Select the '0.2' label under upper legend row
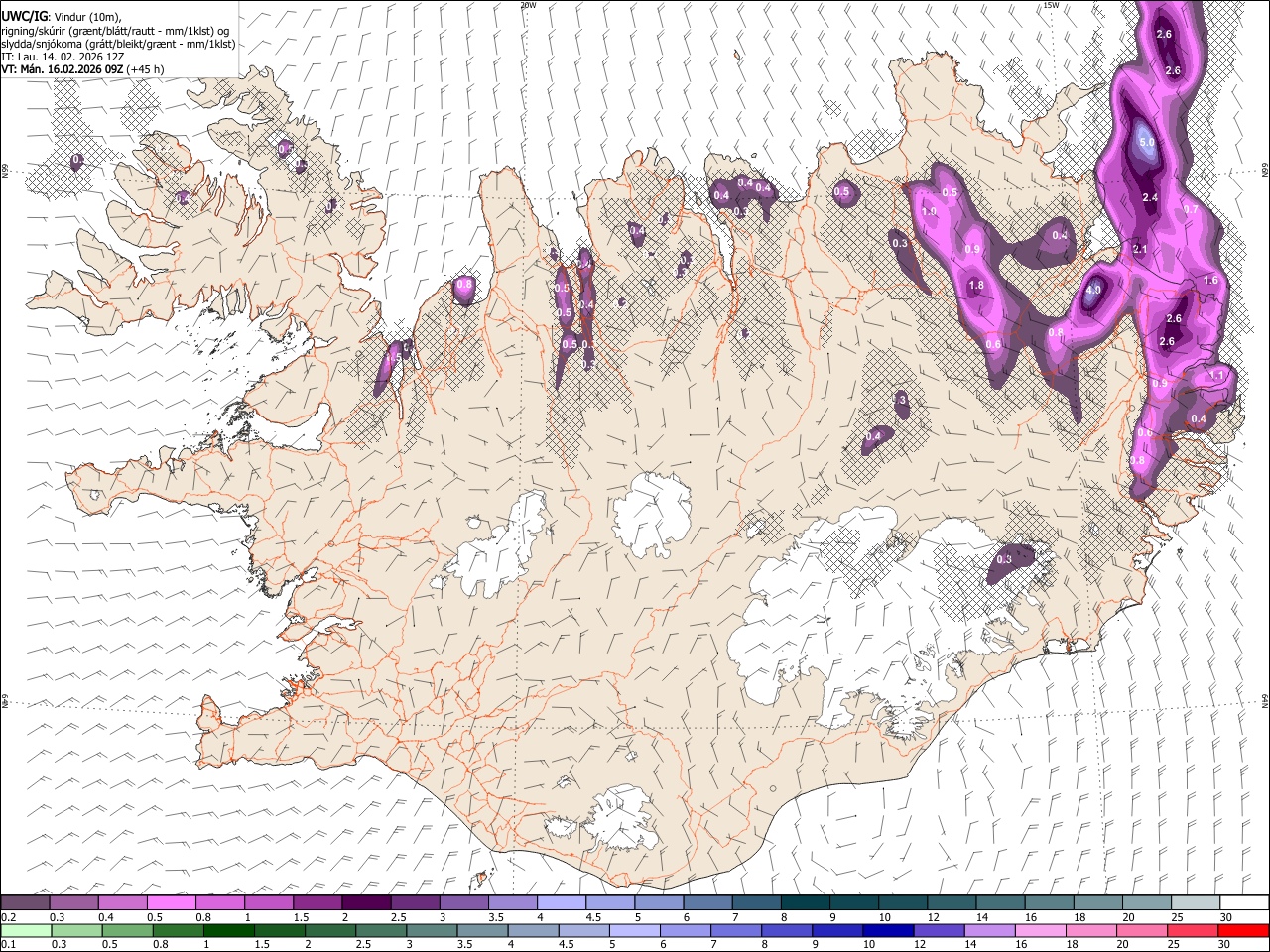Viewport: 1270px width, 952px height. 8,917
